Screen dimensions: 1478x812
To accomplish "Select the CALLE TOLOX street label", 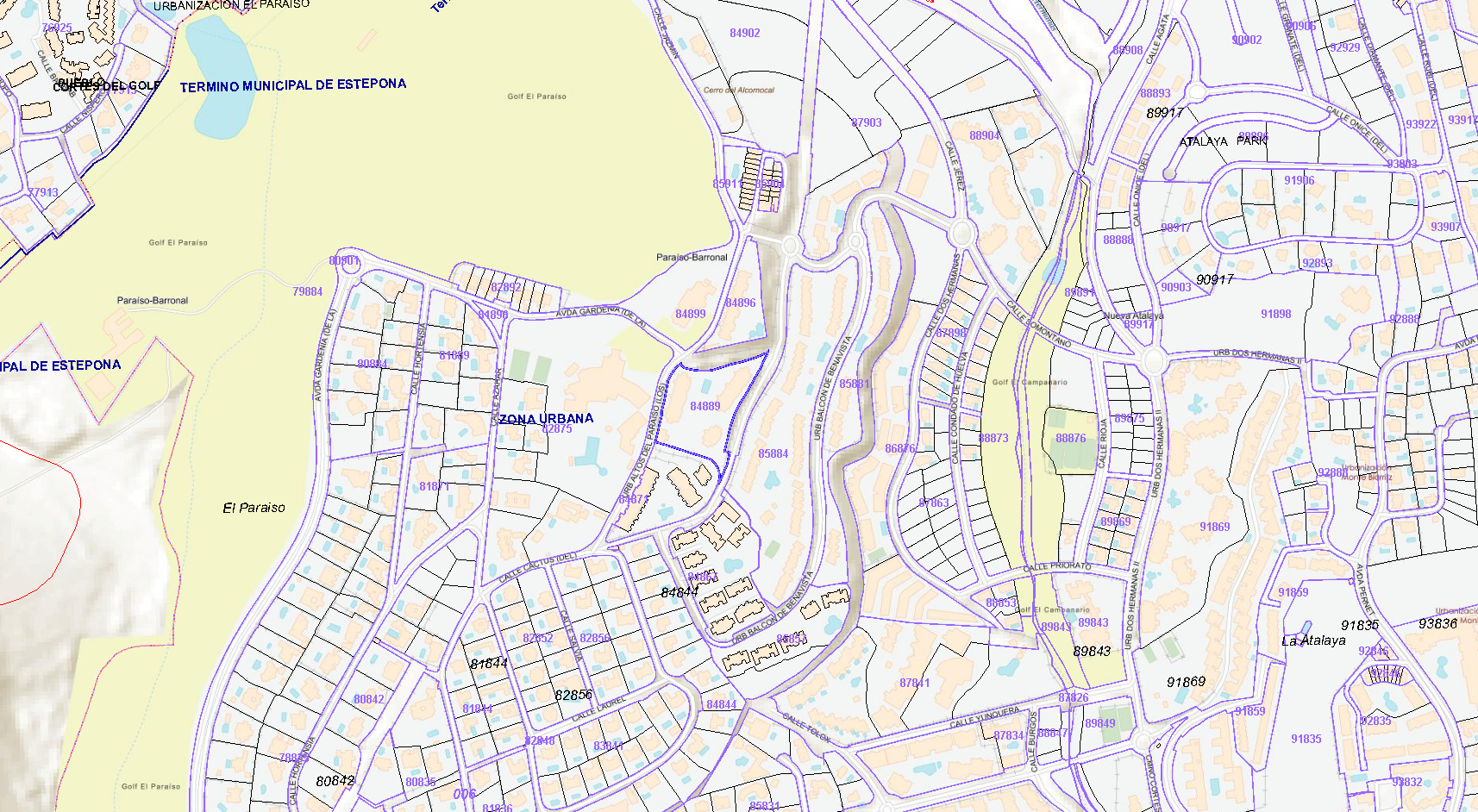I will pos(807,728).
